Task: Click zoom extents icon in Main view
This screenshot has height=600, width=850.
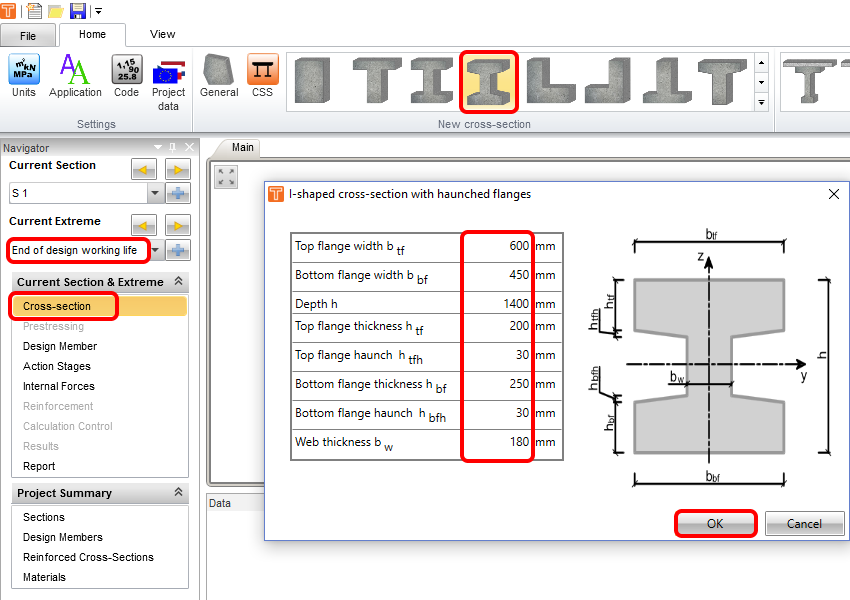Action: (227, 177)
